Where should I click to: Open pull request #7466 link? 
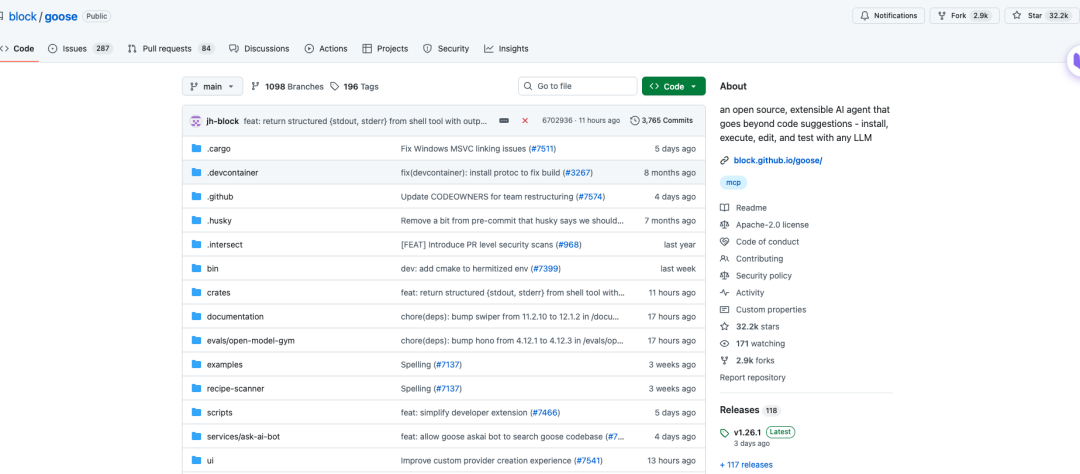[545, 413]
